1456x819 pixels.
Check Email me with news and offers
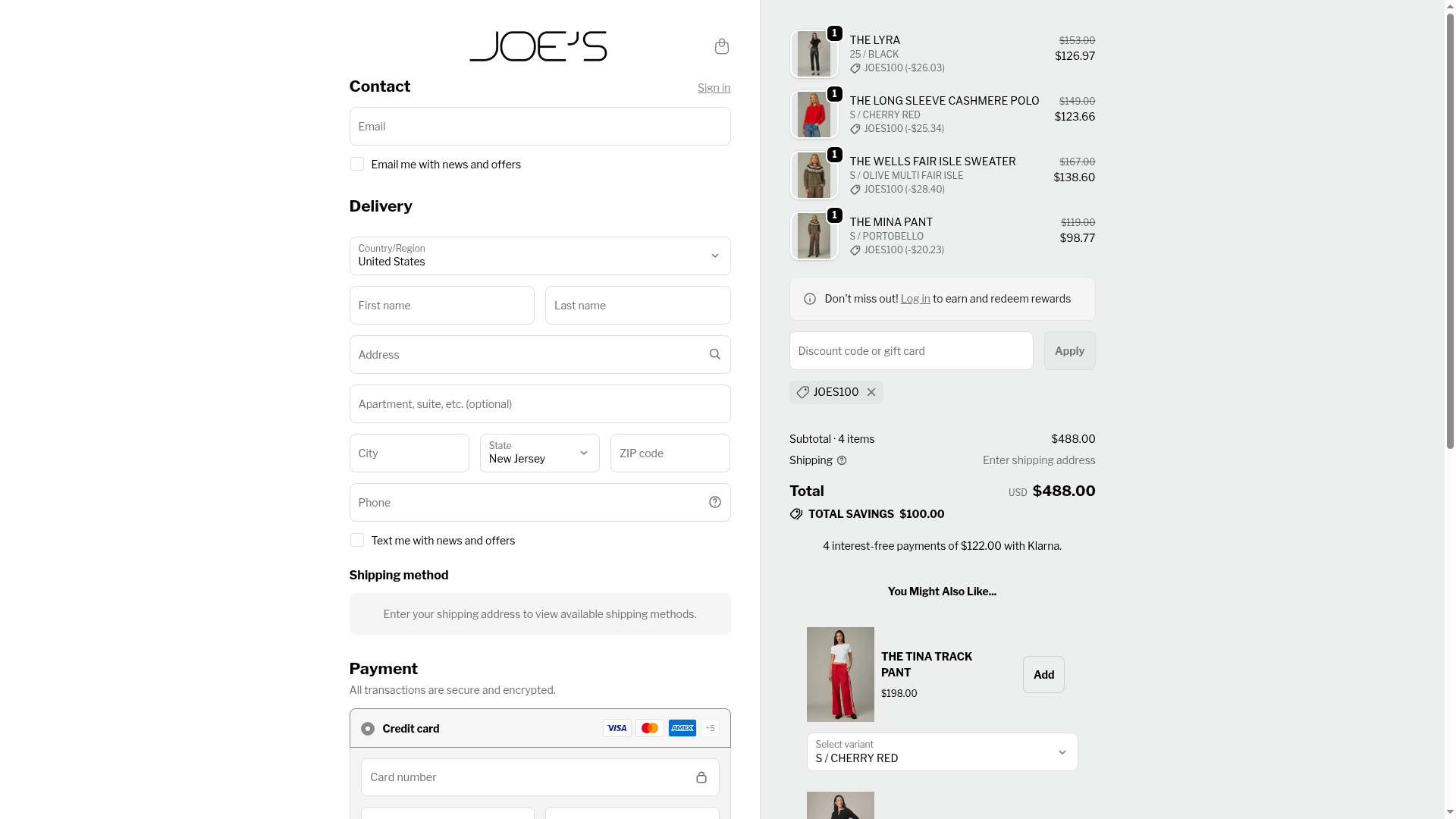(357, 164)
